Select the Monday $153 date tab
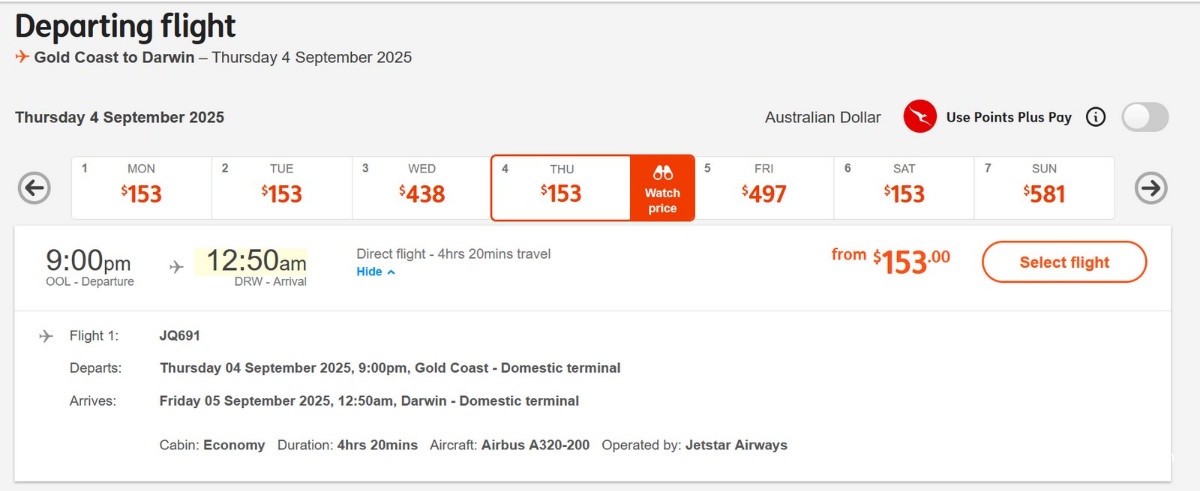The height and width of the screenshot is (491, 1200). coord(141,187)
